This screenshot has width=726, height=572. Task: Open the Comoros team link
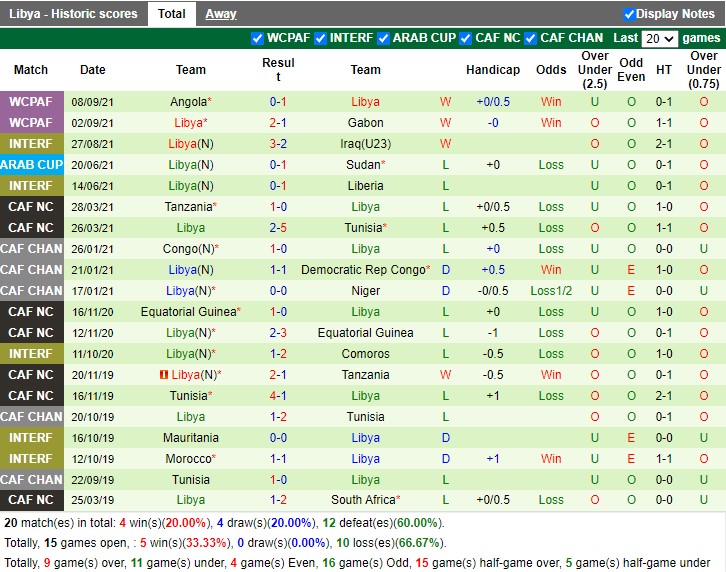pyautogui.click(x=365, y=354)
